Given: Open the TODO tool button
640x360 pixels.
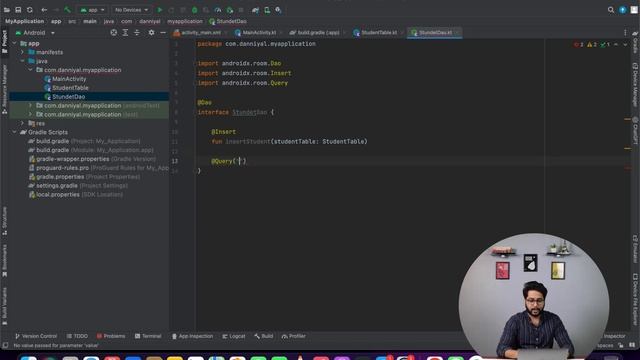Looking at the screenshot, I should point(78,336).
